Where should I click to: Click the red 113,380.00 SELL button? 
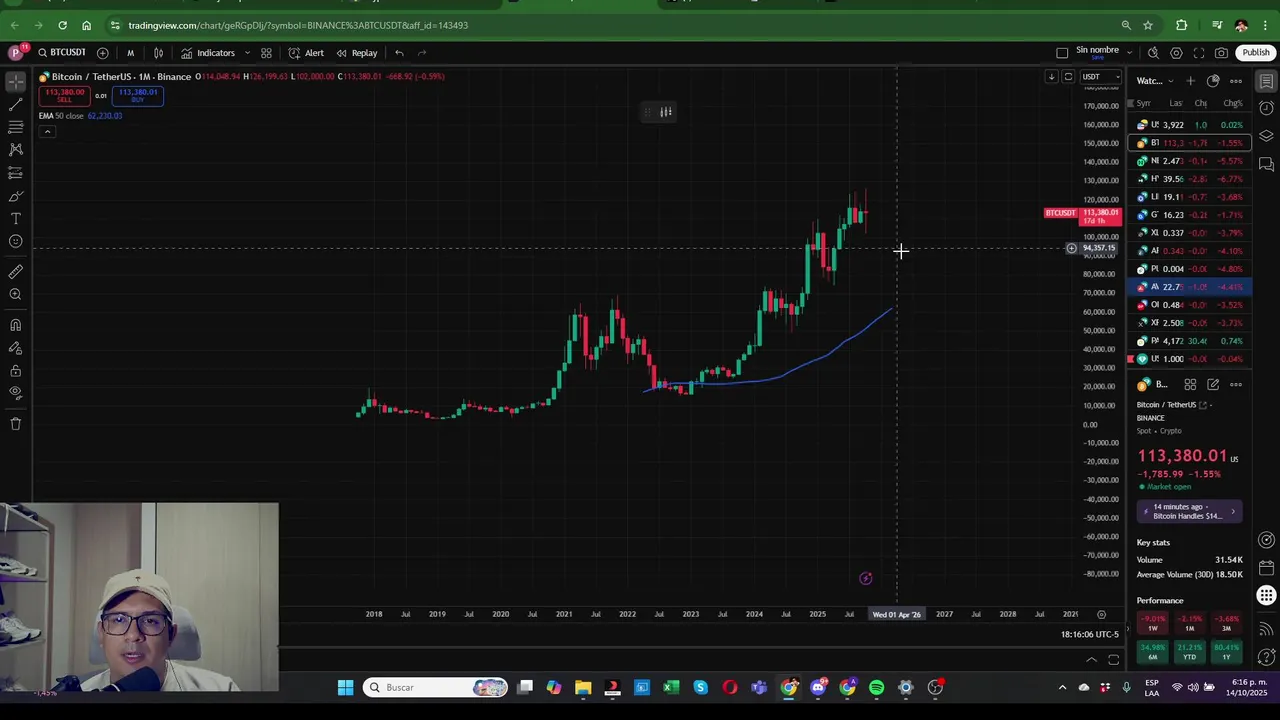click(x=64, y=95)
